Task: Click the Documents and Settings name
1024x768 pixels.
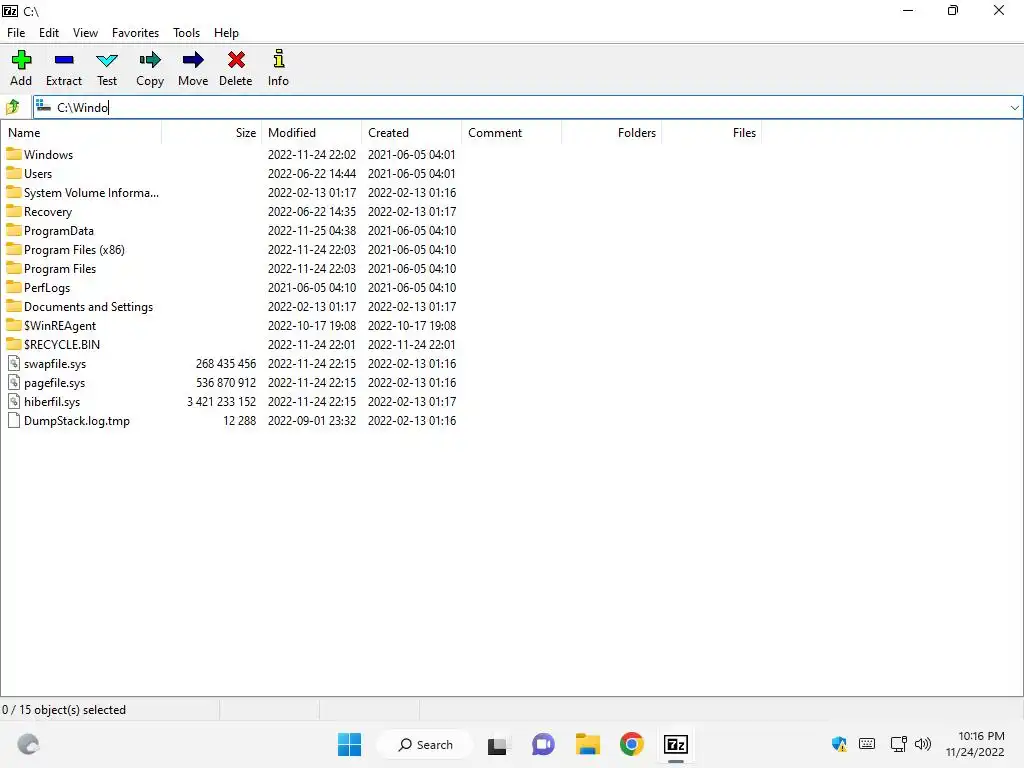Action: [x=88, y=306]
